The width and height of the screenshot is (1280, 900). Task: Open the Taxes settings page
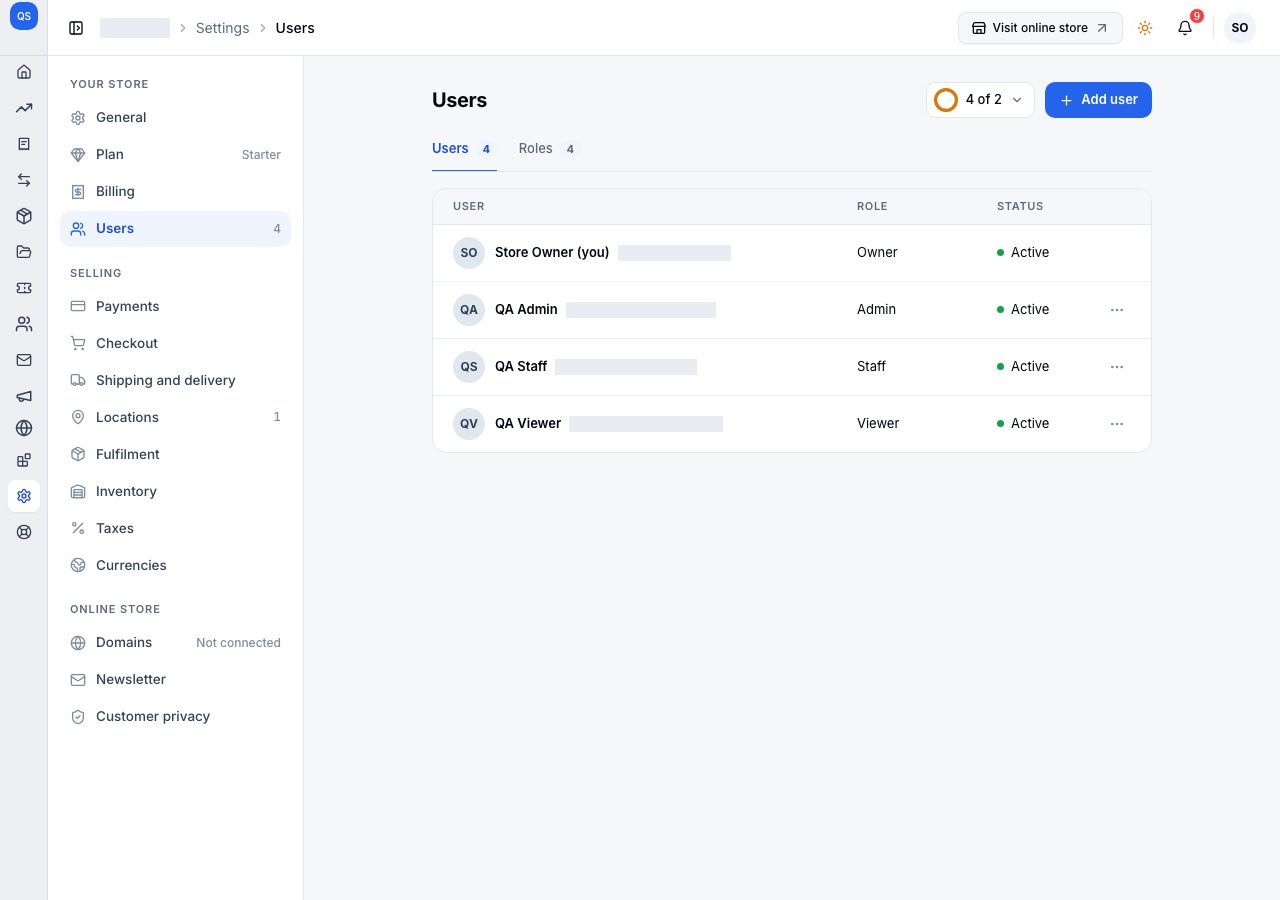pos(175,529)
